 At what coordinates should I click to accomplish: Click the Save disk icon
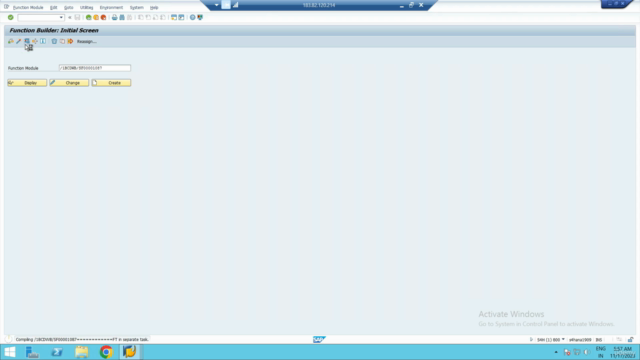[77, 18]
